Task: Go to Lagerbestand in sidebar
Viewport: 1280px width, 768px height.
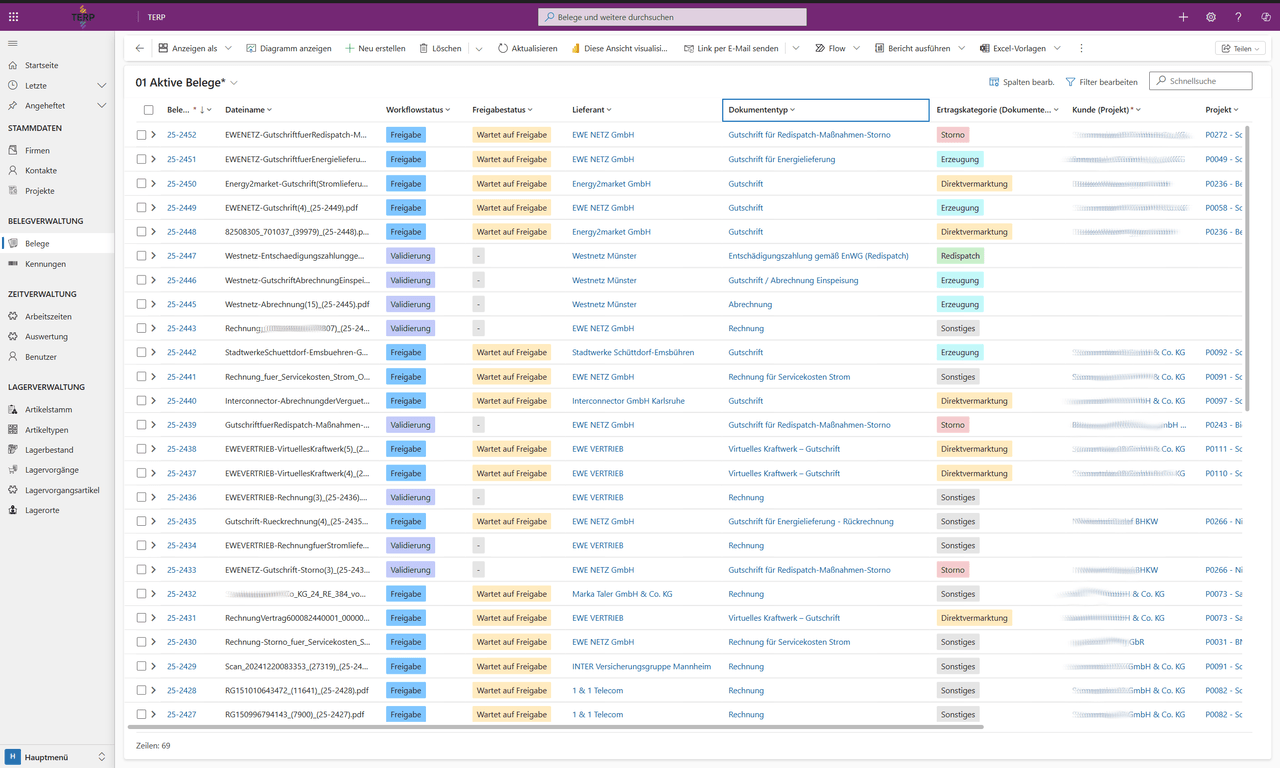Action: click(x=50, y=450)
